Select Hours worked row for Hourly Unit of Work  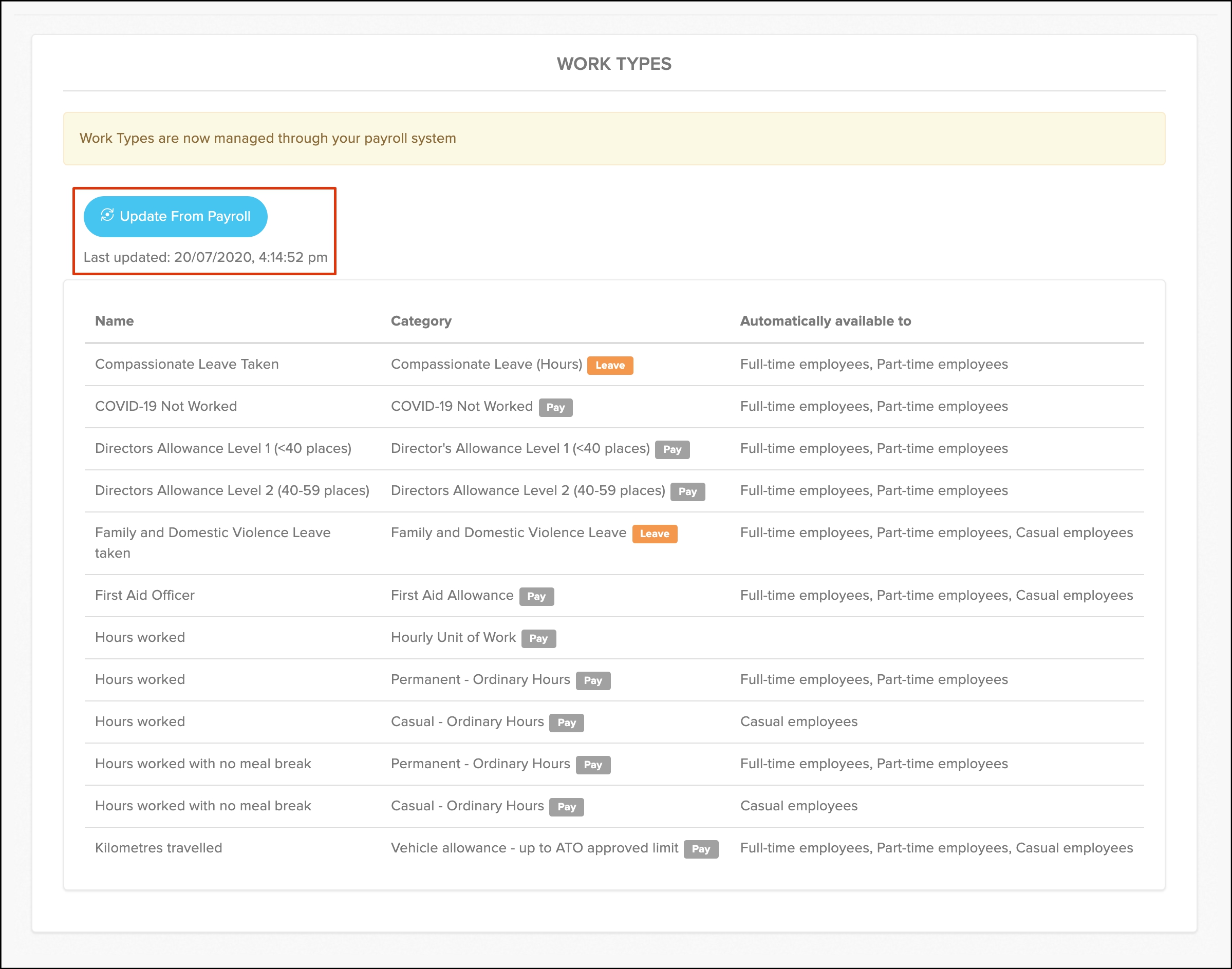(140, 637)
